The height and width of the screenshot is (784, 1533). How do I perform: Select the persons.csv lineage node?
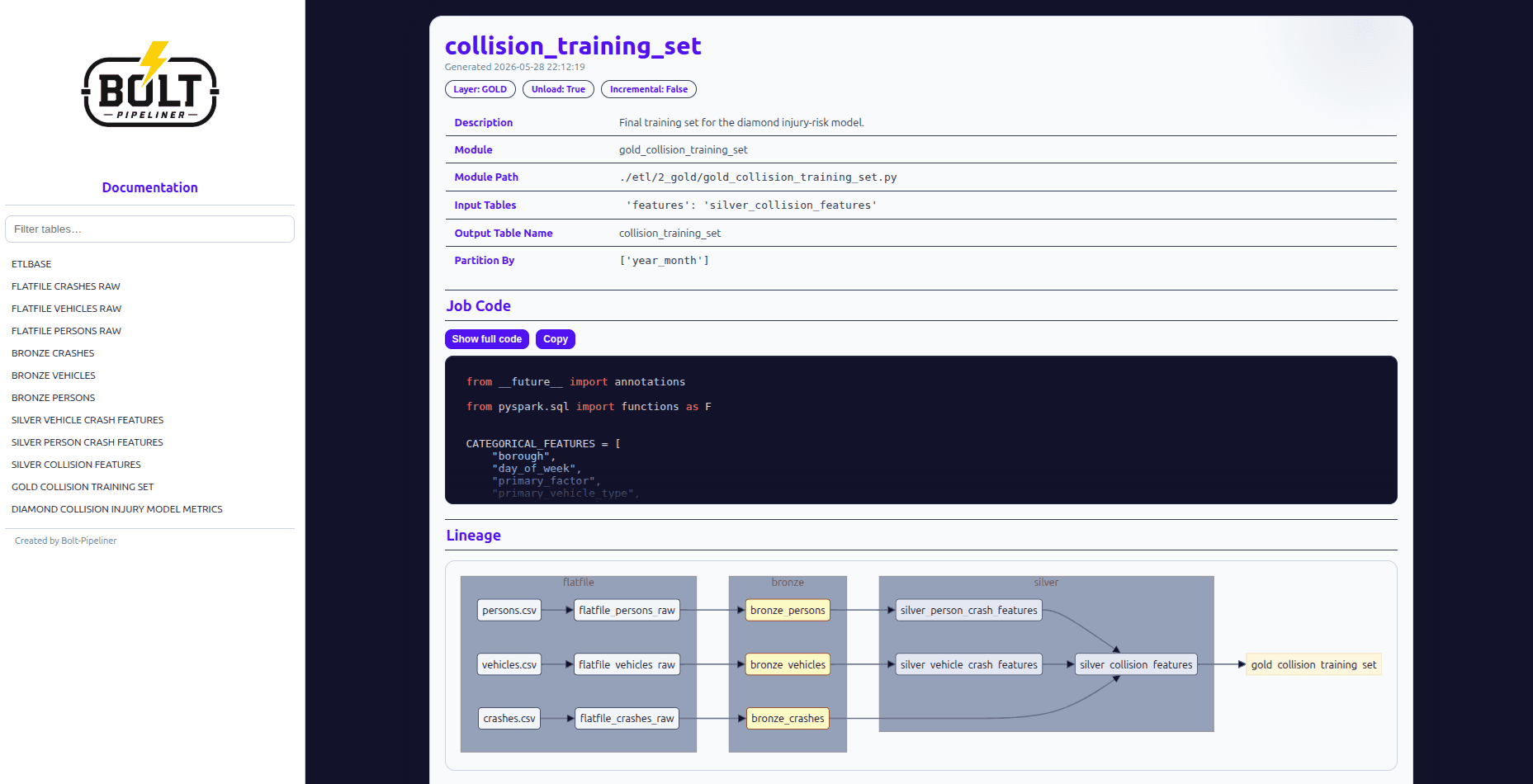(509, 611)
